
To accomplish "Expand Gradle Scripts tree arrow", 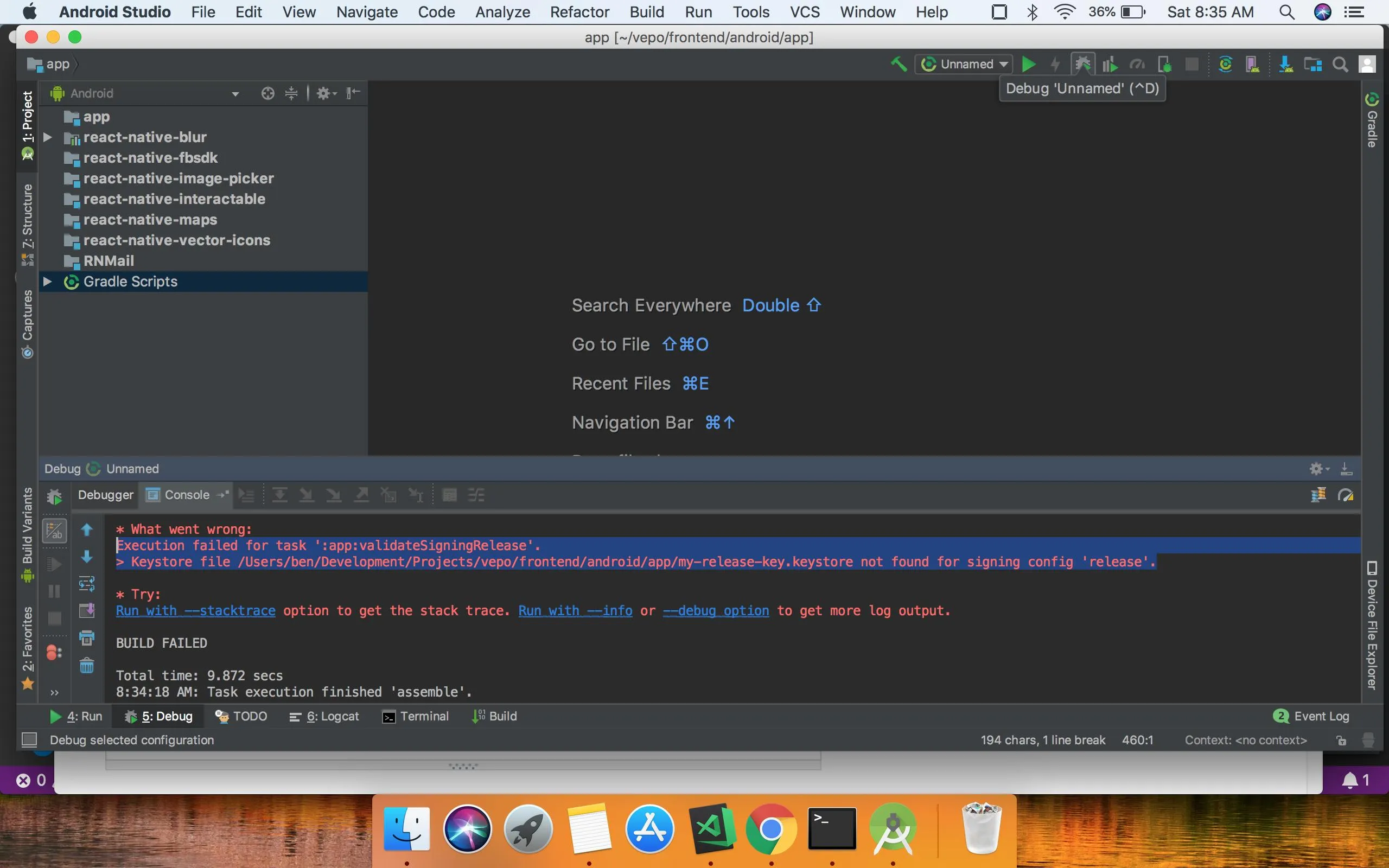I will pyautogui.click(x=48, y=282).
